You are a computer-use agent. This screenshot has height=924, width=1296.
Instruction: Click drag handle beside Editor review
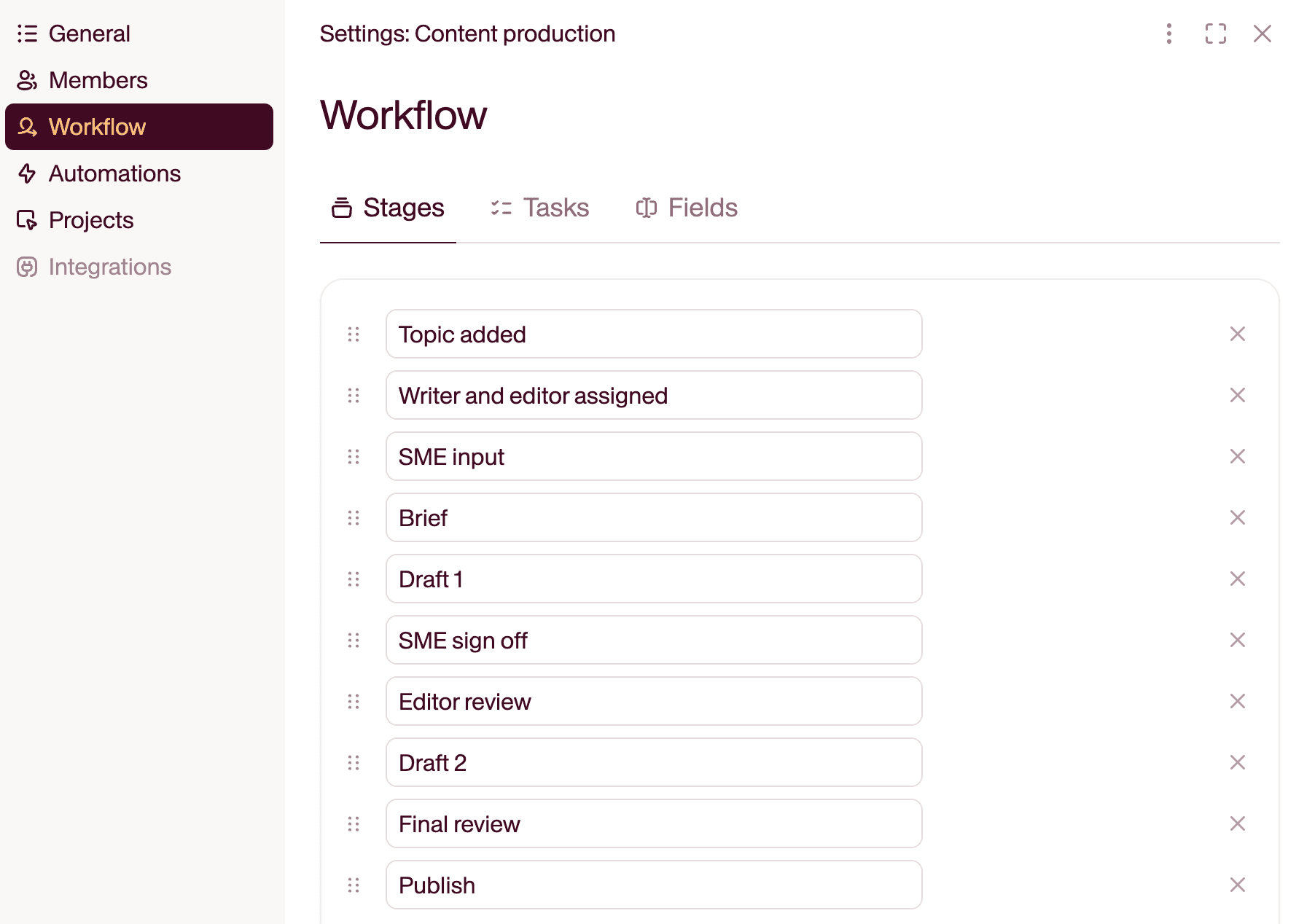pos(354,701)
